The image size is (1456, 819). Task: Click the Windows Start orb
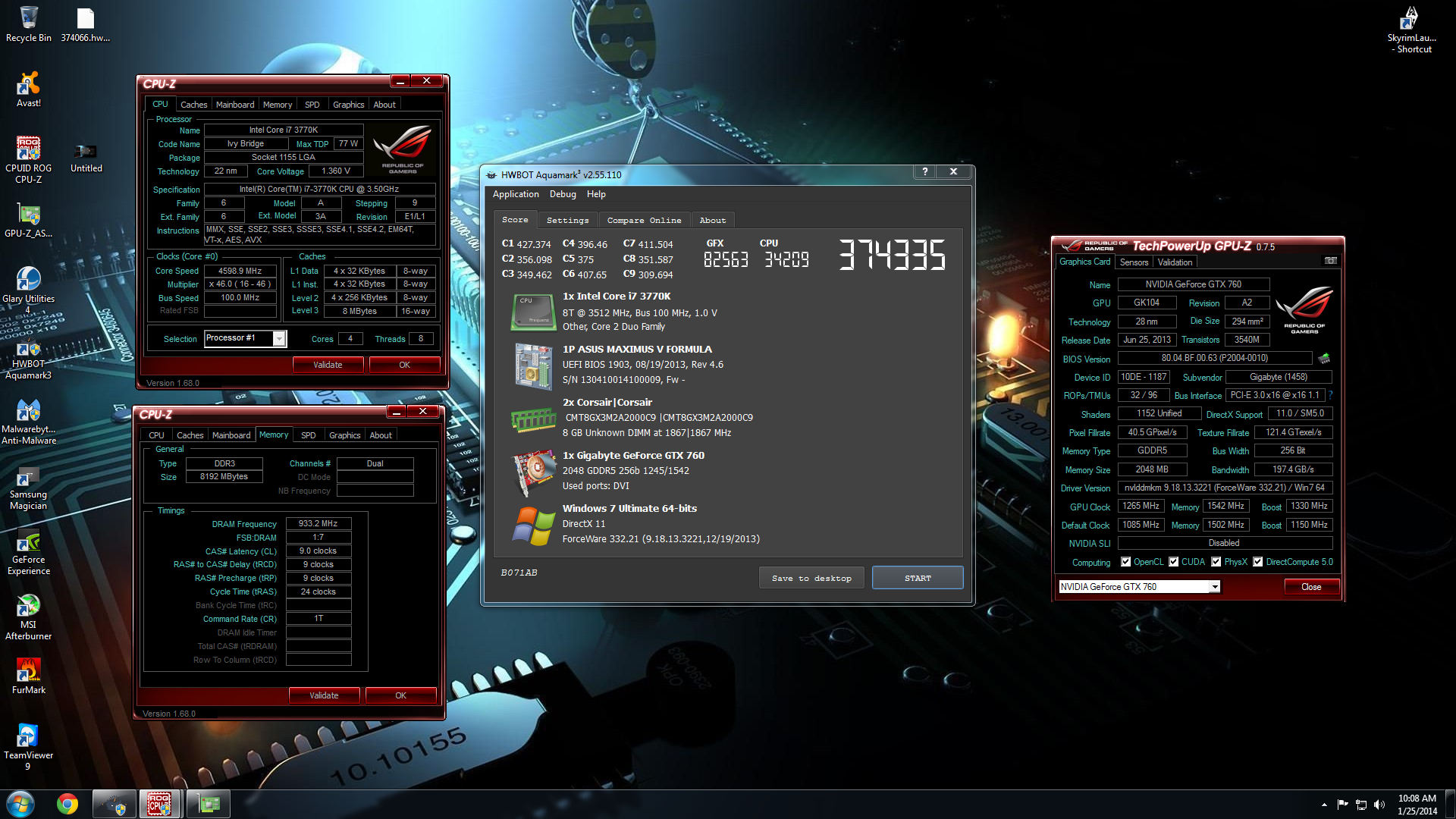20,804
